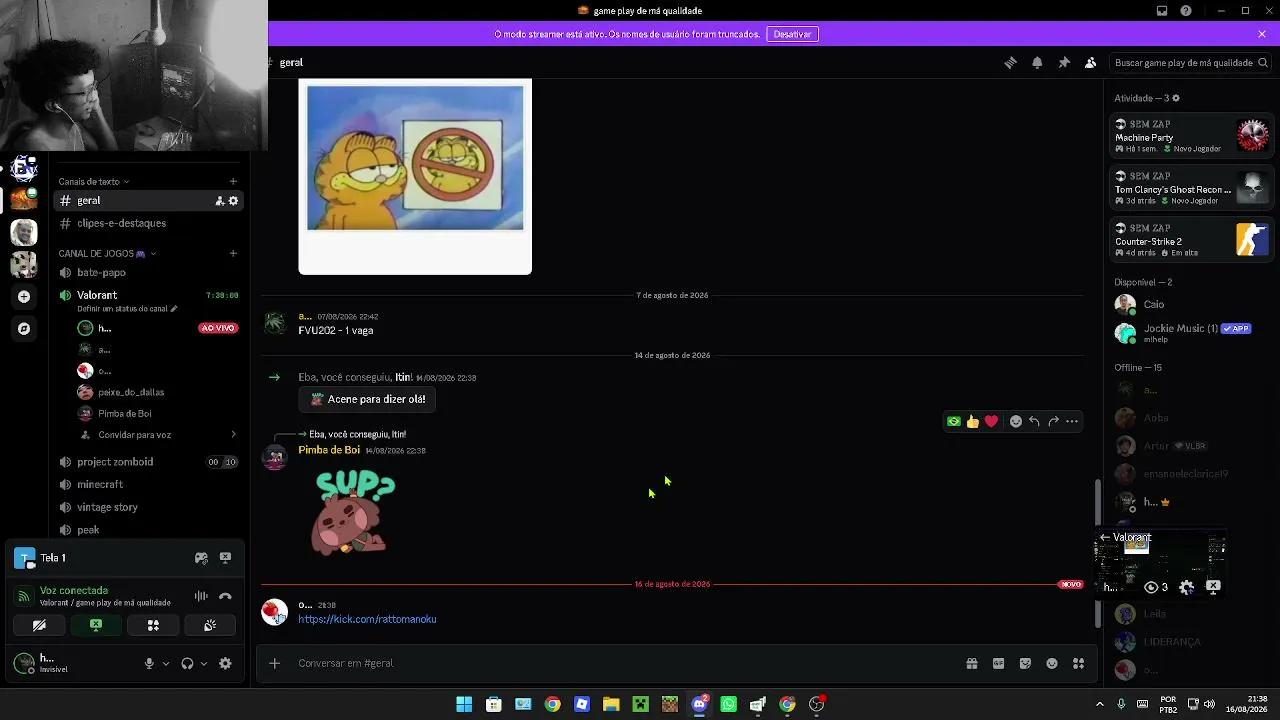Mute the microphone in the user panel
1280x720 pixels.
pyautogui.click(x=149, y=663)
